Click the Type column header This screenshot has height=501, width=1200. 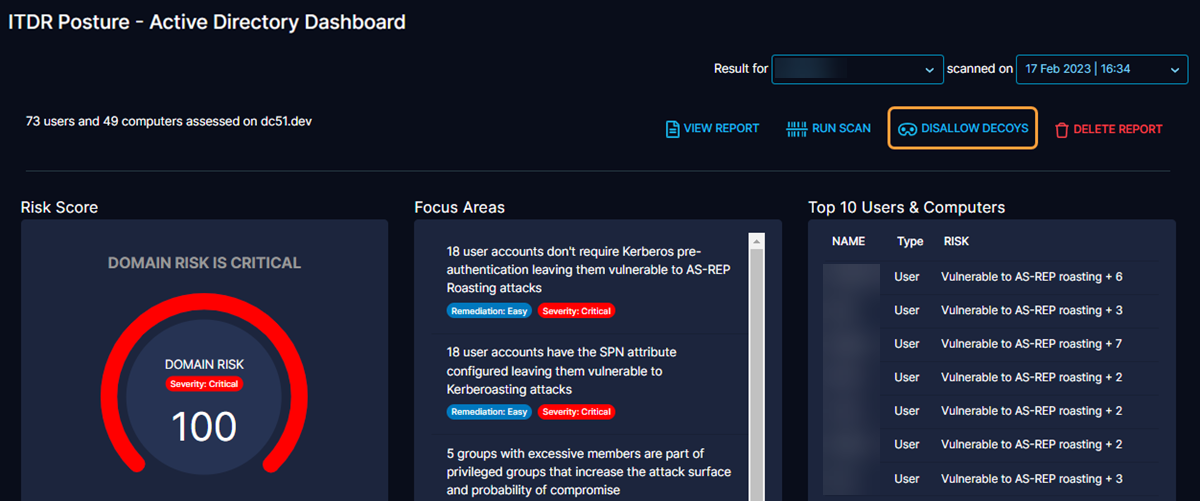pos(909,241)
